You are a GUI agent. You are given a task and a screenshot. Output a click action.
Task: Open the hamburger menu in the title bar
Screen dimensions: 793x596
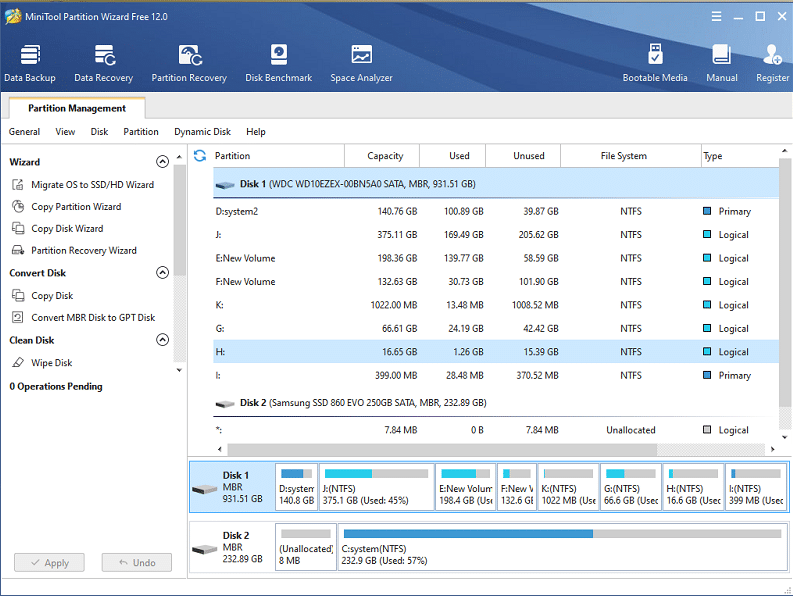point(716,16)
